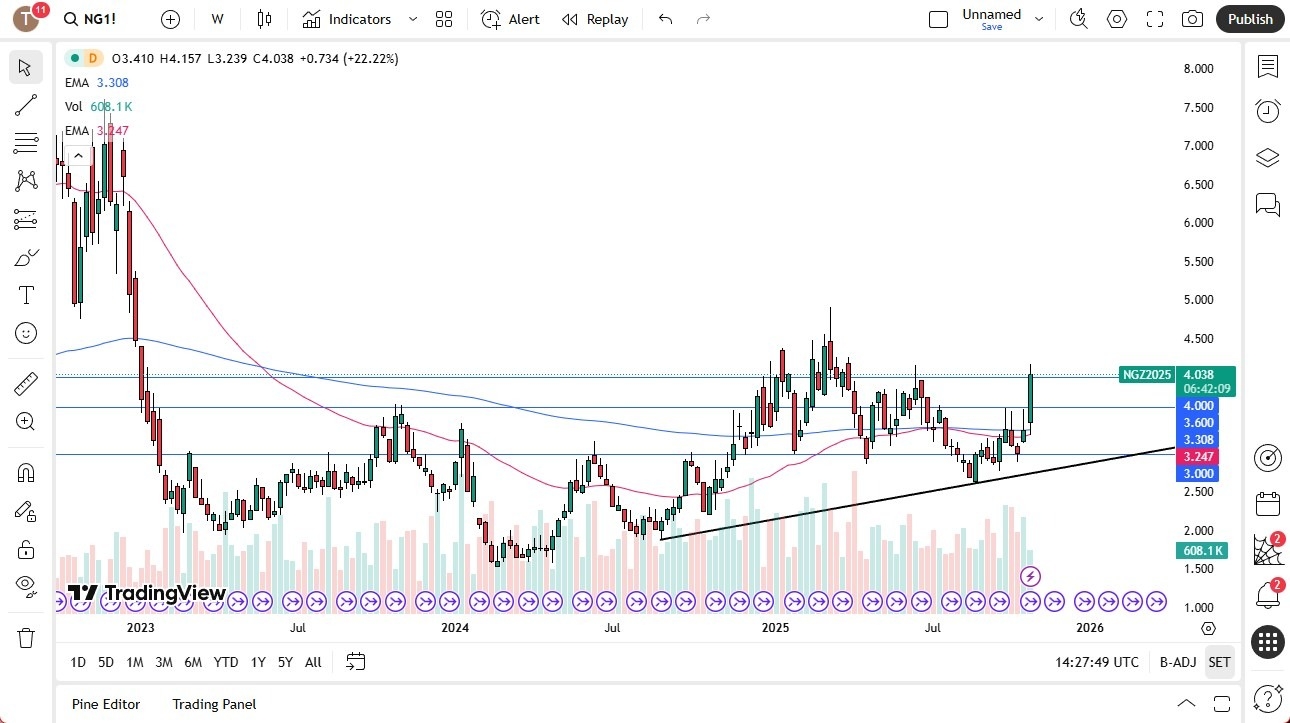Expand the Unnamed layout dropdown
1290x723 pixels.
(1038, 19)
